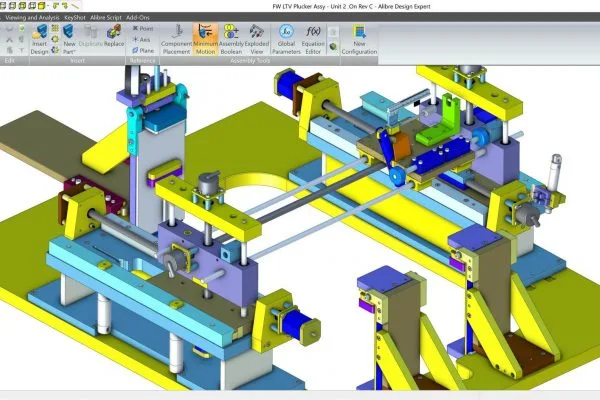Create a New Configuration

click(x=359, y=39)
